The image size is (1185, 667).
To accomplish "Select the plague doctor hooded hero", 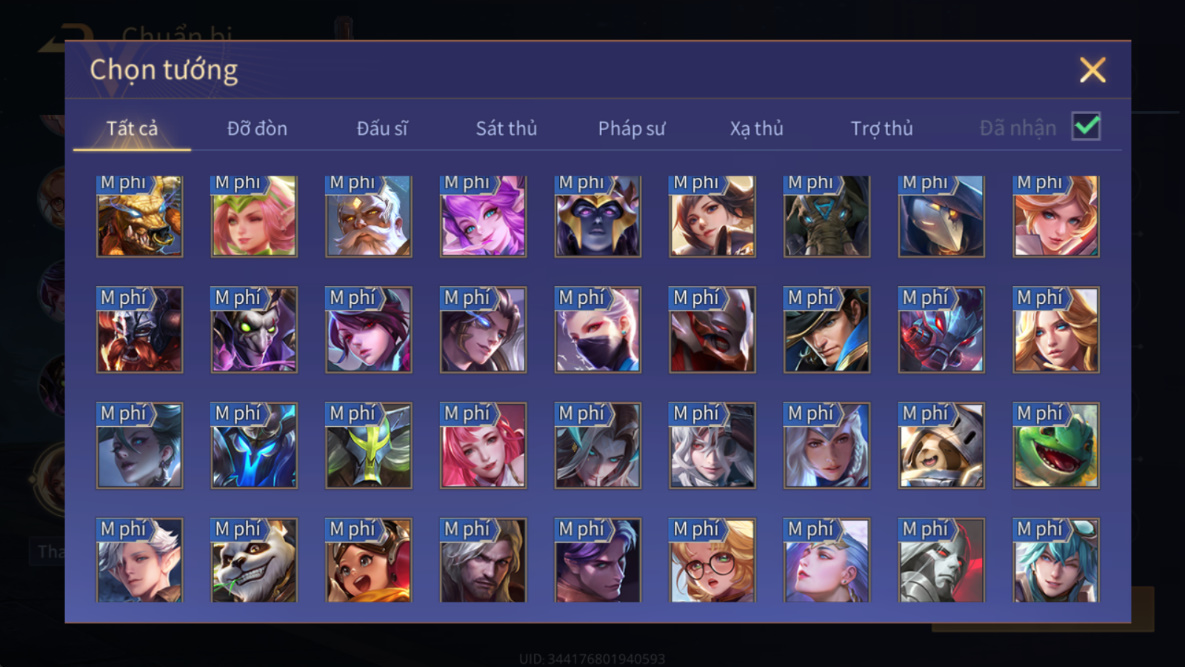I will [941, 216].
